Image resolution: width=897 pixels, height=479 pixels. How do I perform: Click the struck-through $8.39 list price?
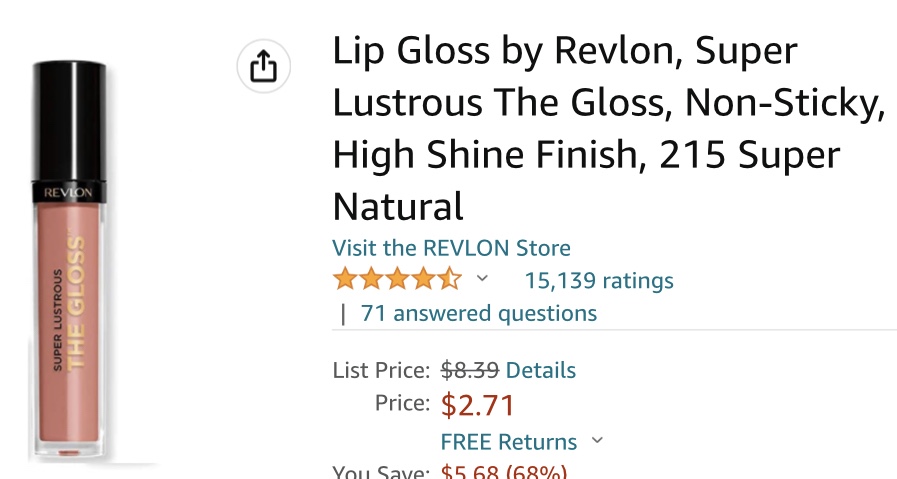coord(470,370)
